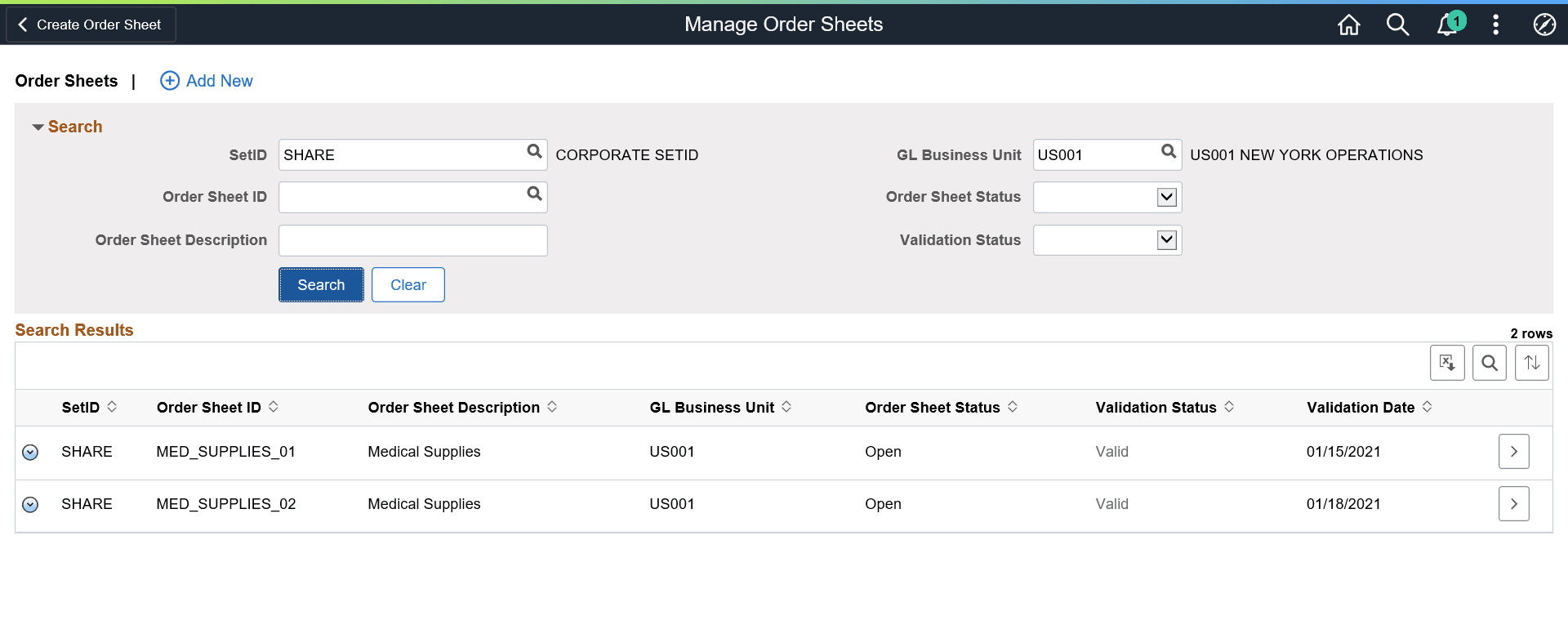The image size is (1568, 625).
Task: Look up GL Business Unit values
Action: click(x=1169, y=151)
